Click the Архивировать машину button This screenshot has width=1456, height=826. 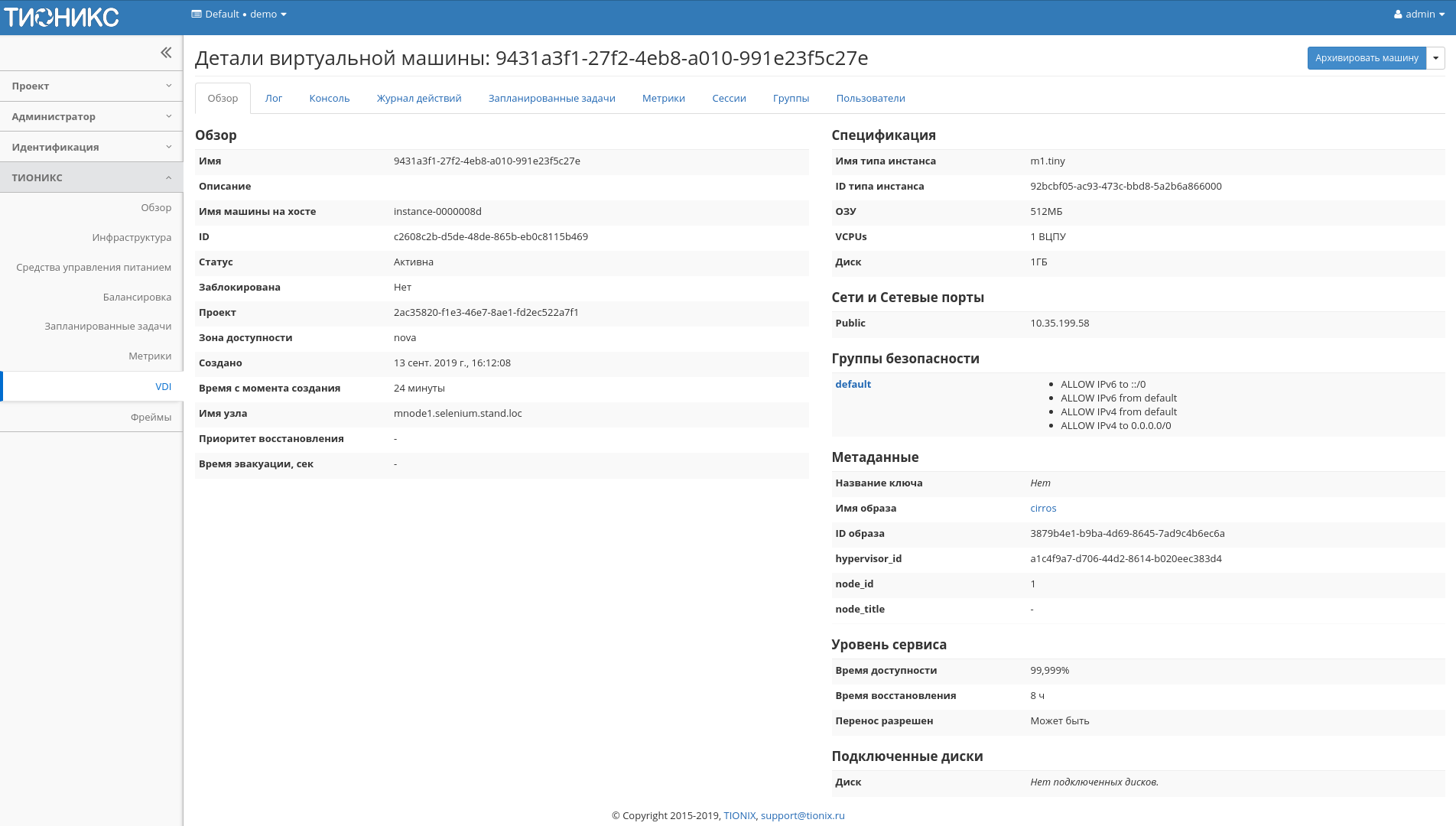1367,58
